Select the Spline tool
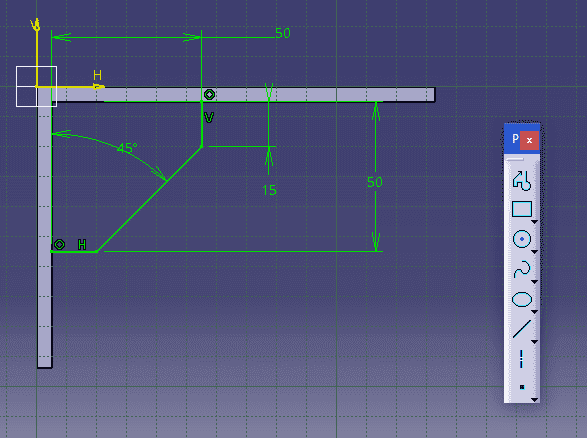This screenshot has height=438, width=587. (522, 269)
